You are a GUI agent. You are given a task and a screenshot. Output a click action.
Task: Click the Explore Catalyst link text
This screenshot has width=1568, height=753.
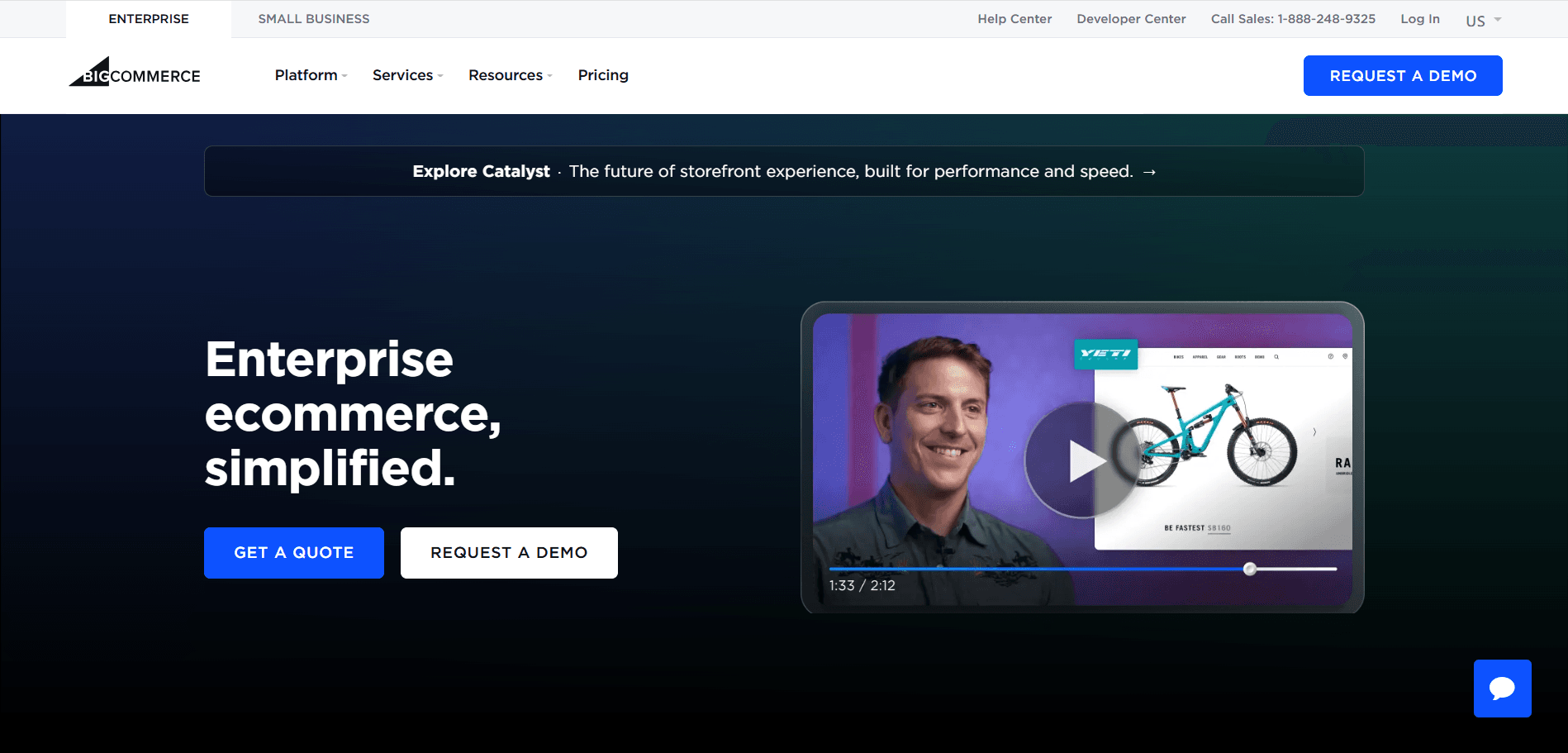click(481, 171)
